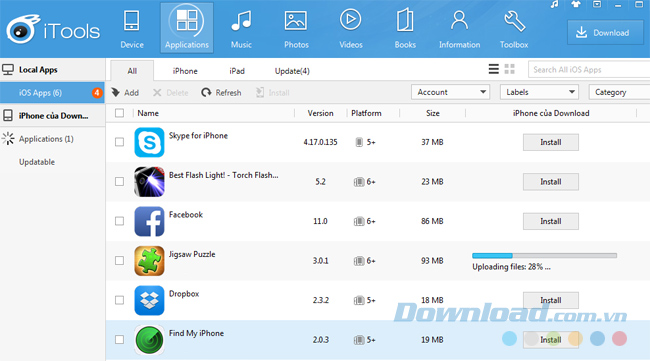Select iPhone của Down... device in sidebar
Image resolution: width=650 pixels, height=361 pixels.
coord(52,116)
